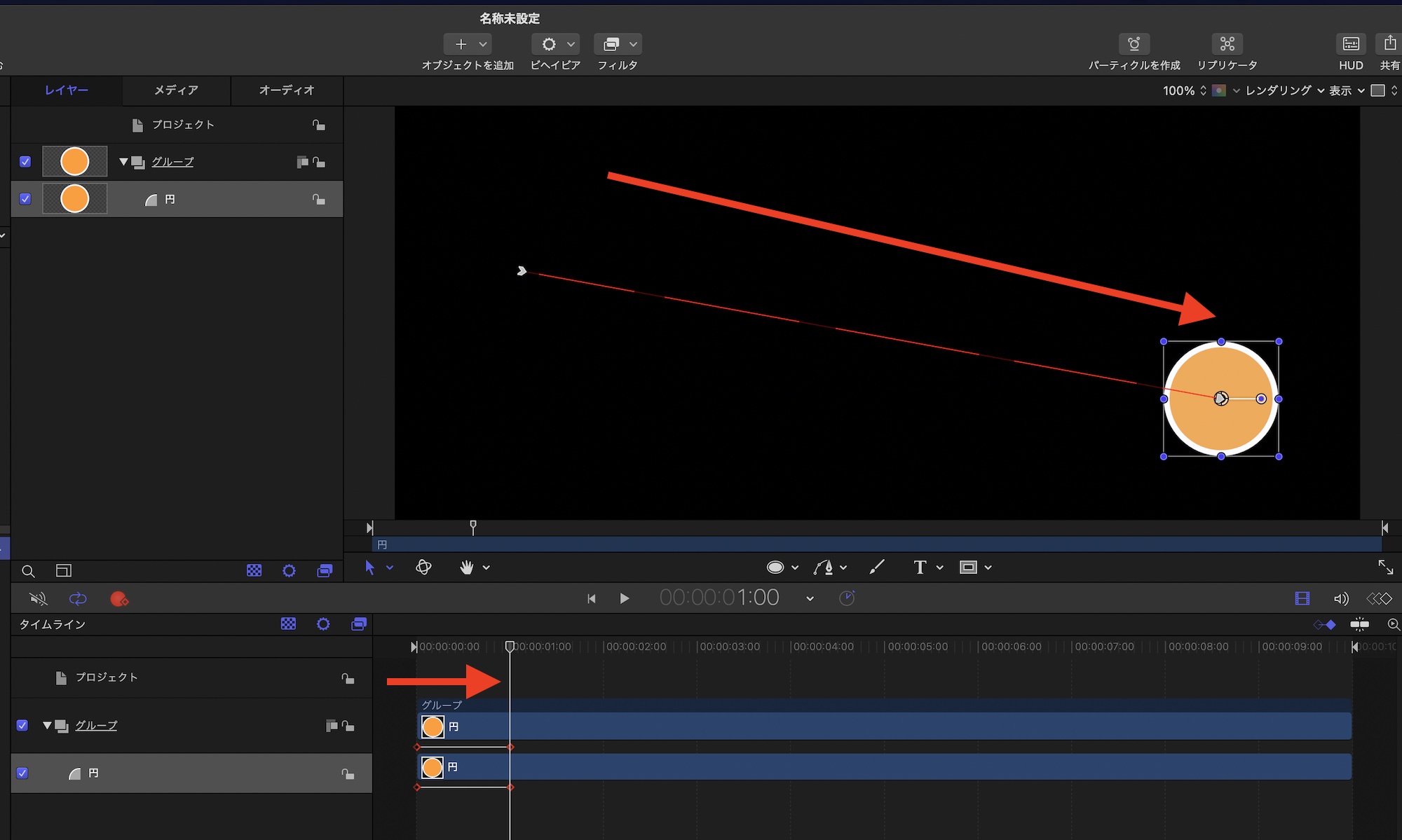The height and width of the screenshot is (840, 1402).
Task: Toggle loop playback icon
Action: [78, 599]
